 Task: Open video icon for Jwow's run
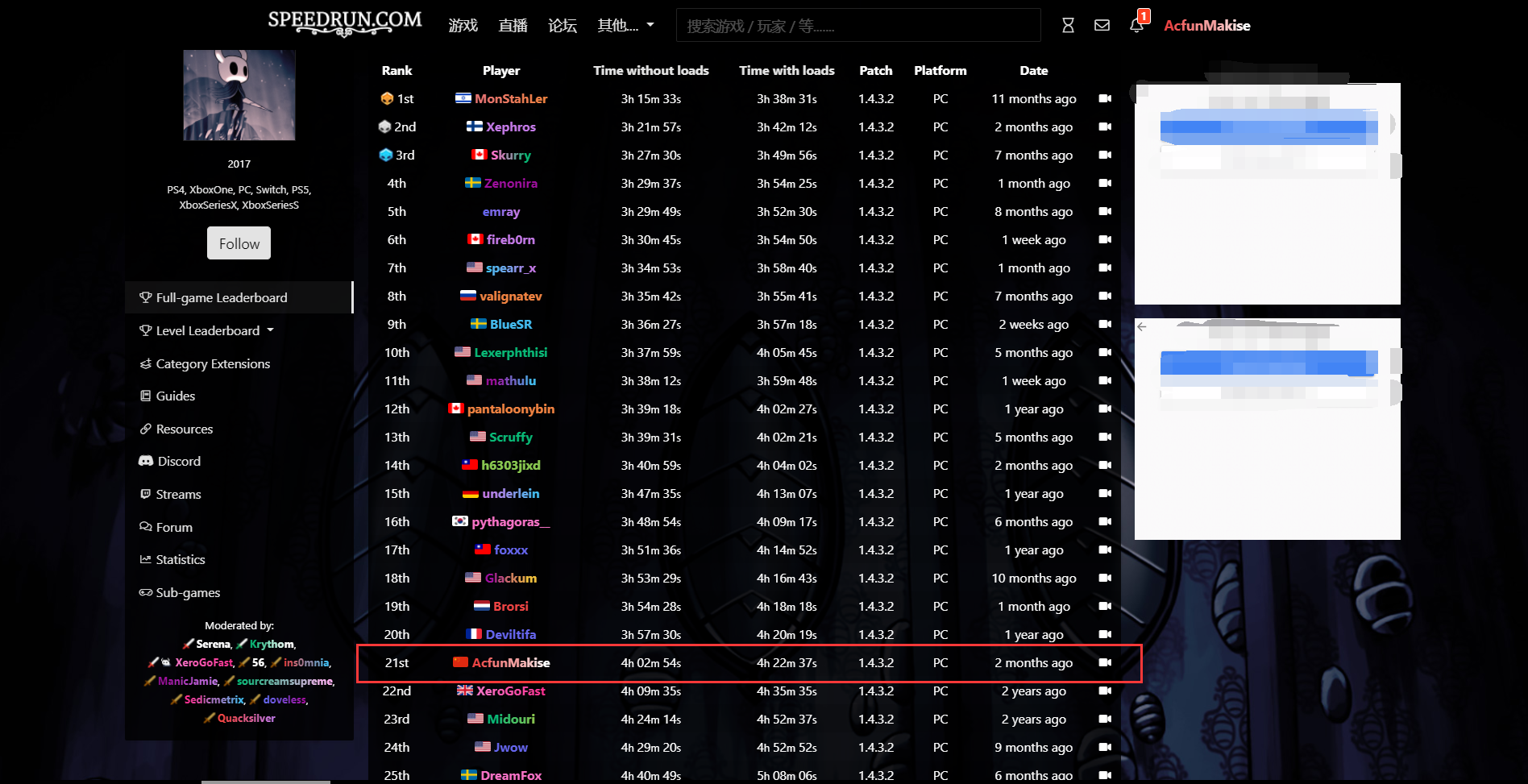1105,747
